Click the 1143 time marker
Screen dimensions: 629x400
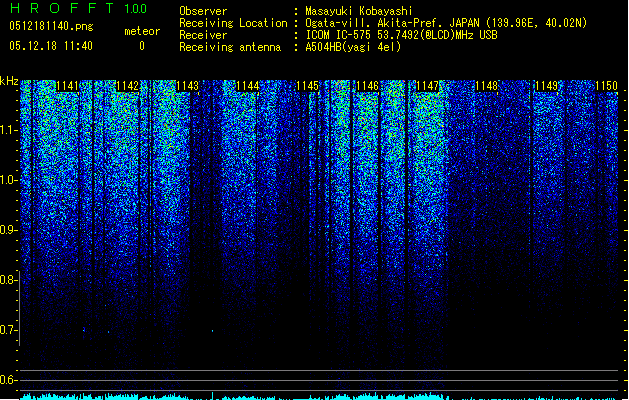pyautogui.click(x=187, y=86)
